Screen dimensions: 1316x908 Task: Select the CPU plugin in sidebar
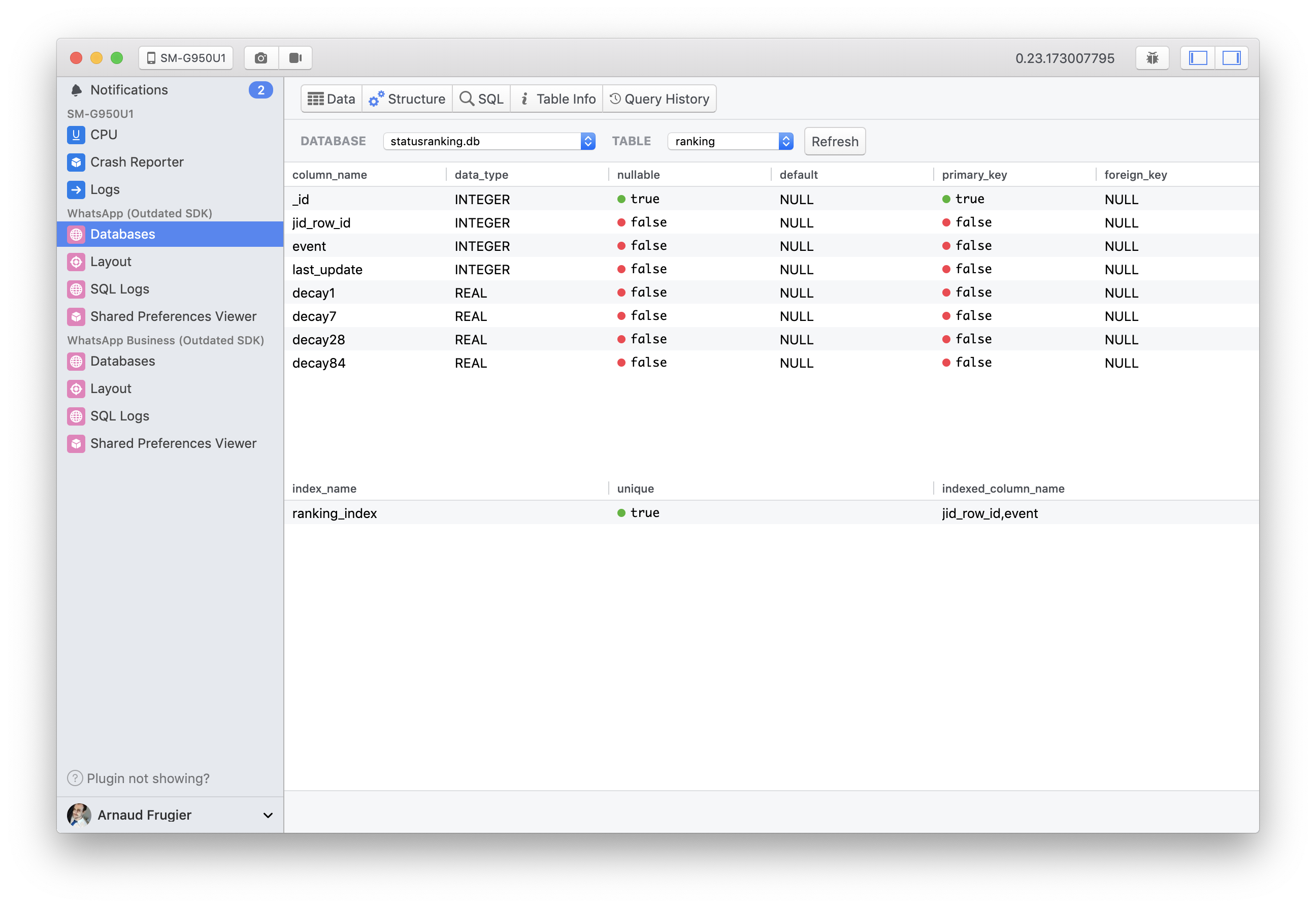(x=105, y=135)
